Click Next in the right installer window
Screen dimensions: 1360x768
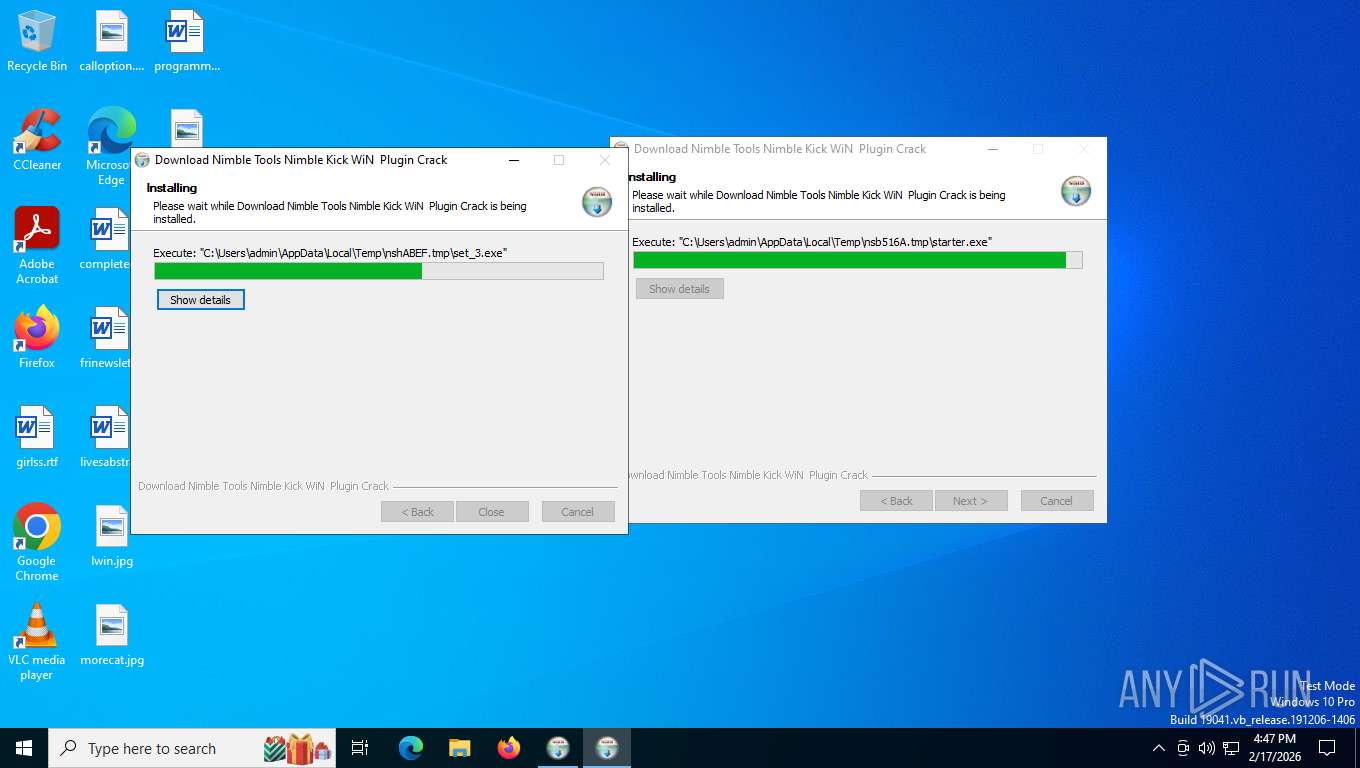(970, 501)
